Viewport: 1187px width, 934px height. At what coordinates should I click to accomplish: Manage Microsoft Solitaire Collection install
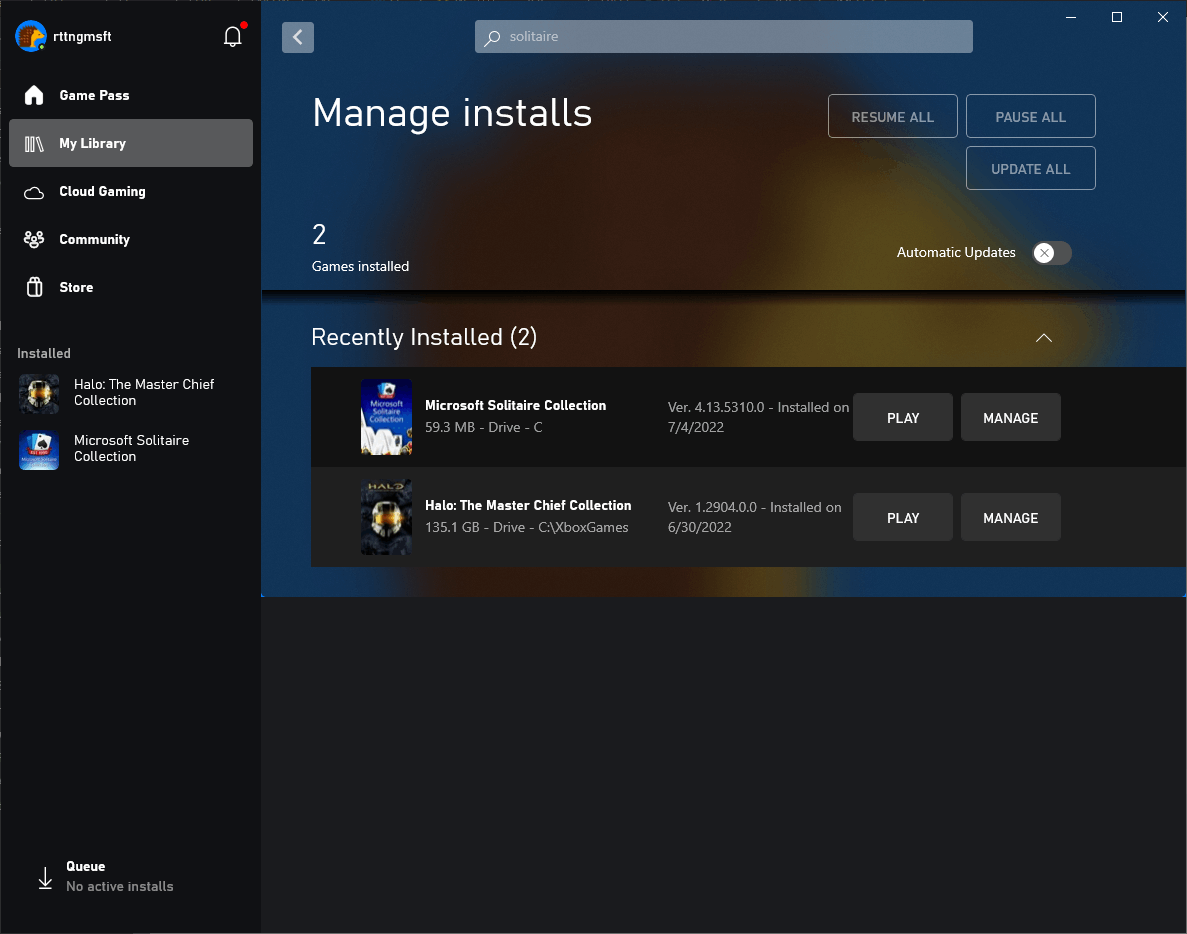coord(1011,417)
